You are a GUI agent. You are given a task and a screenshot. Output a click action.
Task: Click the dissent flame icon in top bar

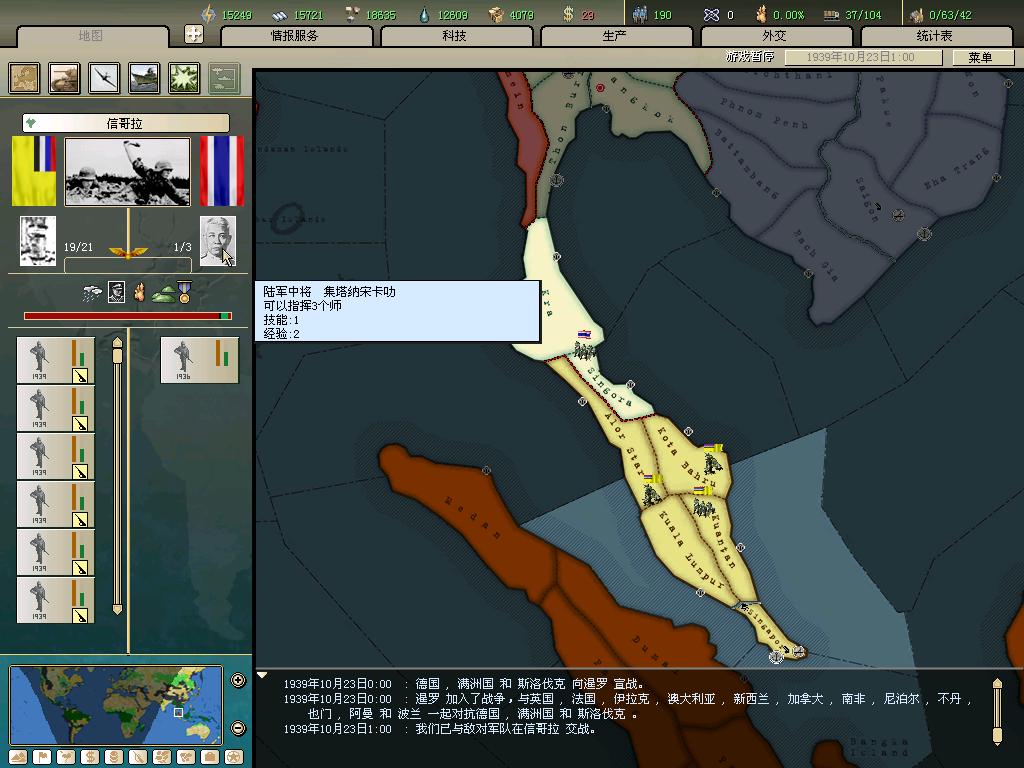point(761,14)
